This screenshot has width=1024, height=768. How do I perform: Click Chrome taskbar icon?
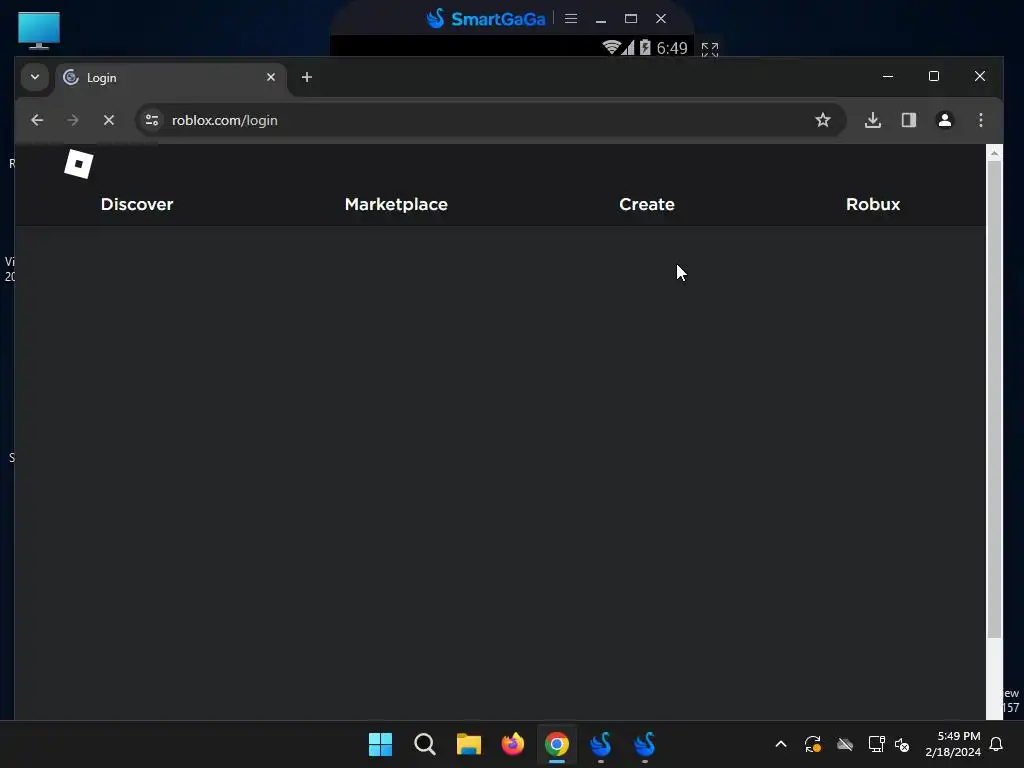pyautogui.click(x=557, y=744)
